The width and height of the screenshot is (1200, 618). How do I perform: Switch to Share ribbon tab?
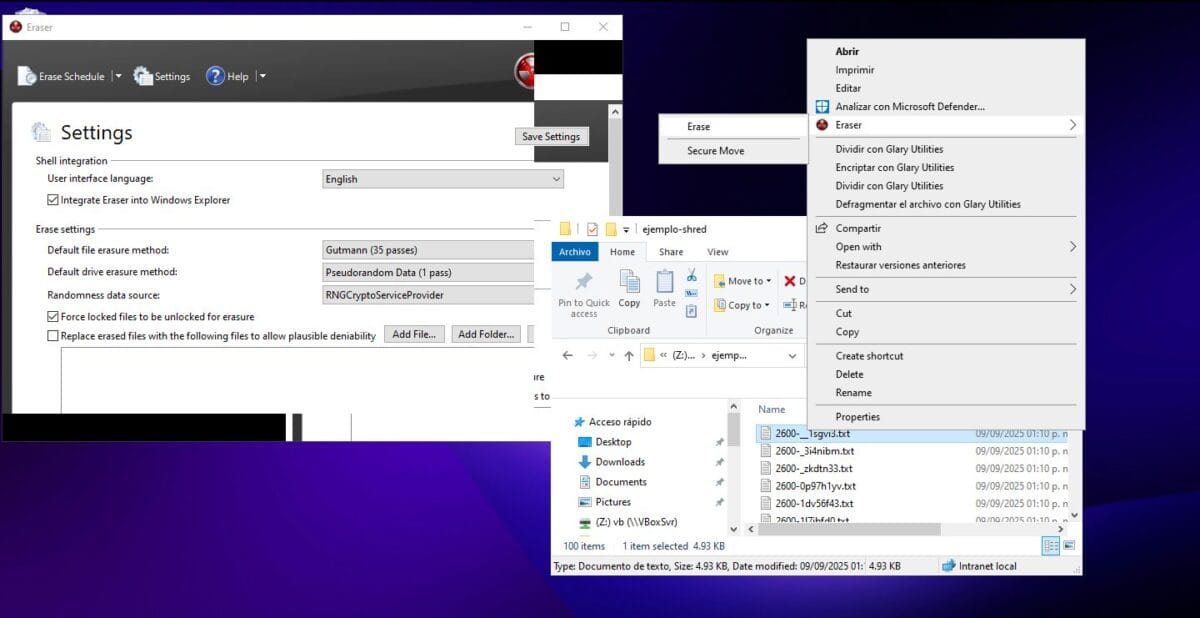pos(671,252)
